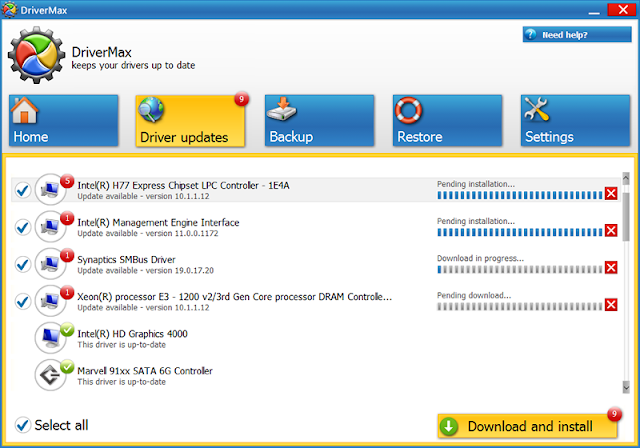
Task: Cancel the Xeon processor DRAM Controller pending download
Action: tap(611, 305)
